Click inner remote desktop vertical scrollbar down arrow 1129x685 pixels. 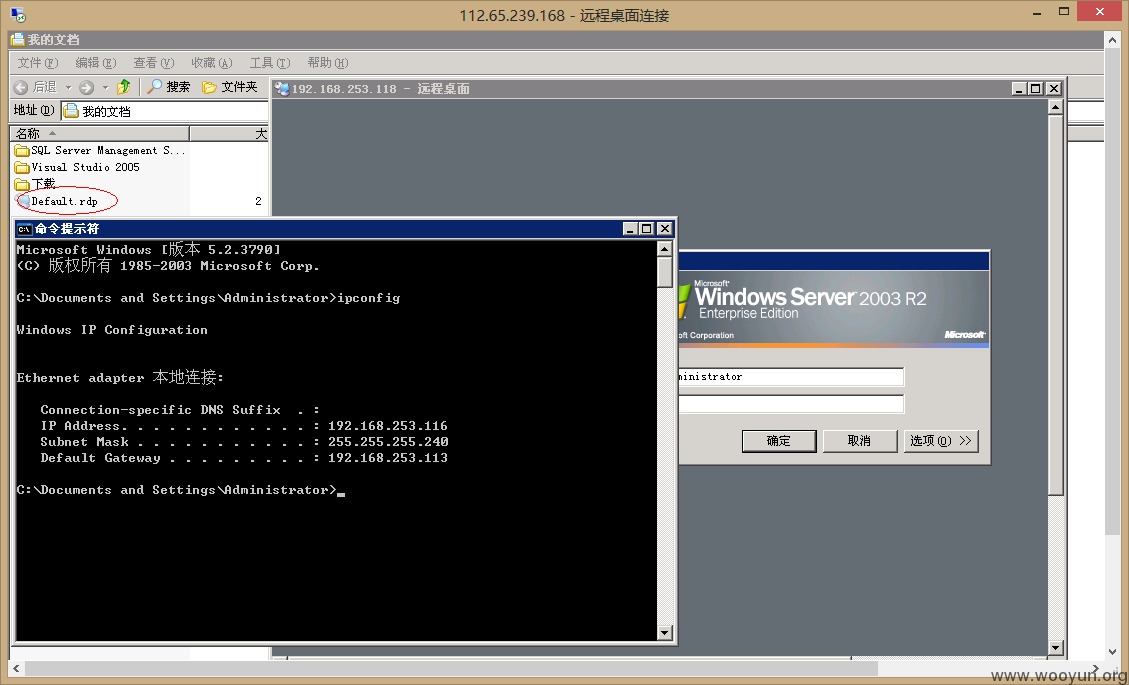pyautogui.click(x=1055, y=648)
